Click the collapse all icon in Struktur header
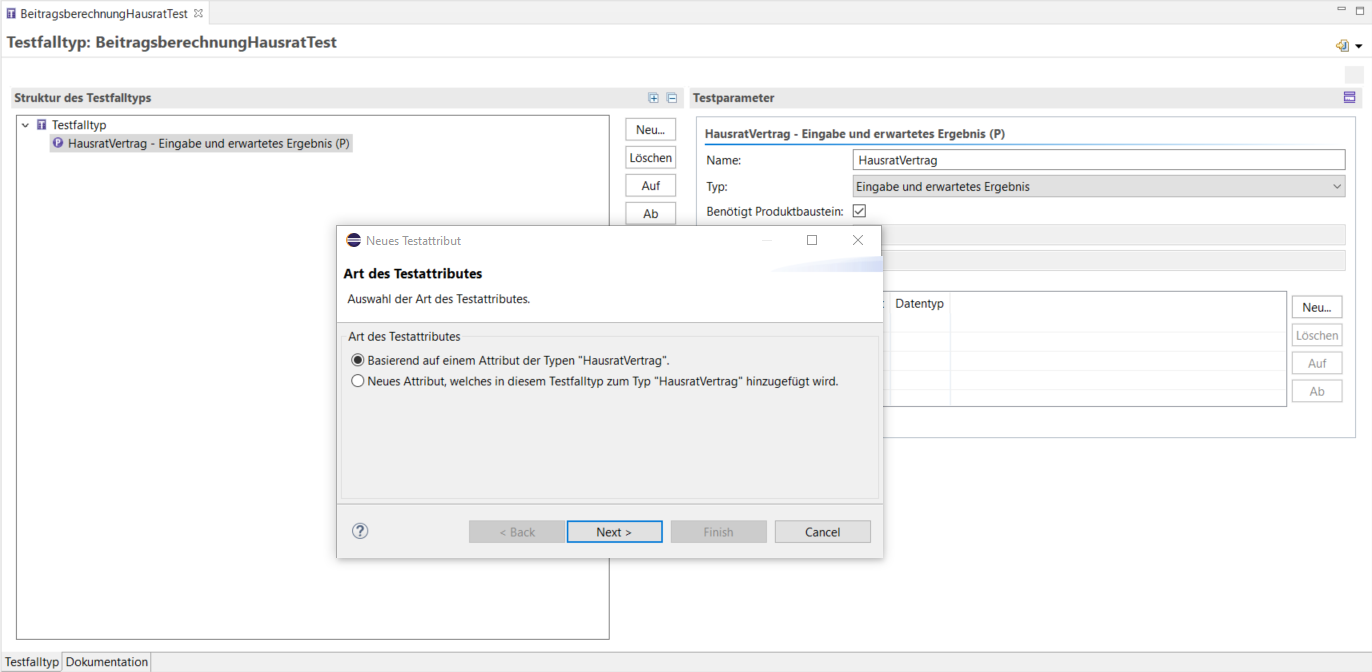 [x=672, y=98]
